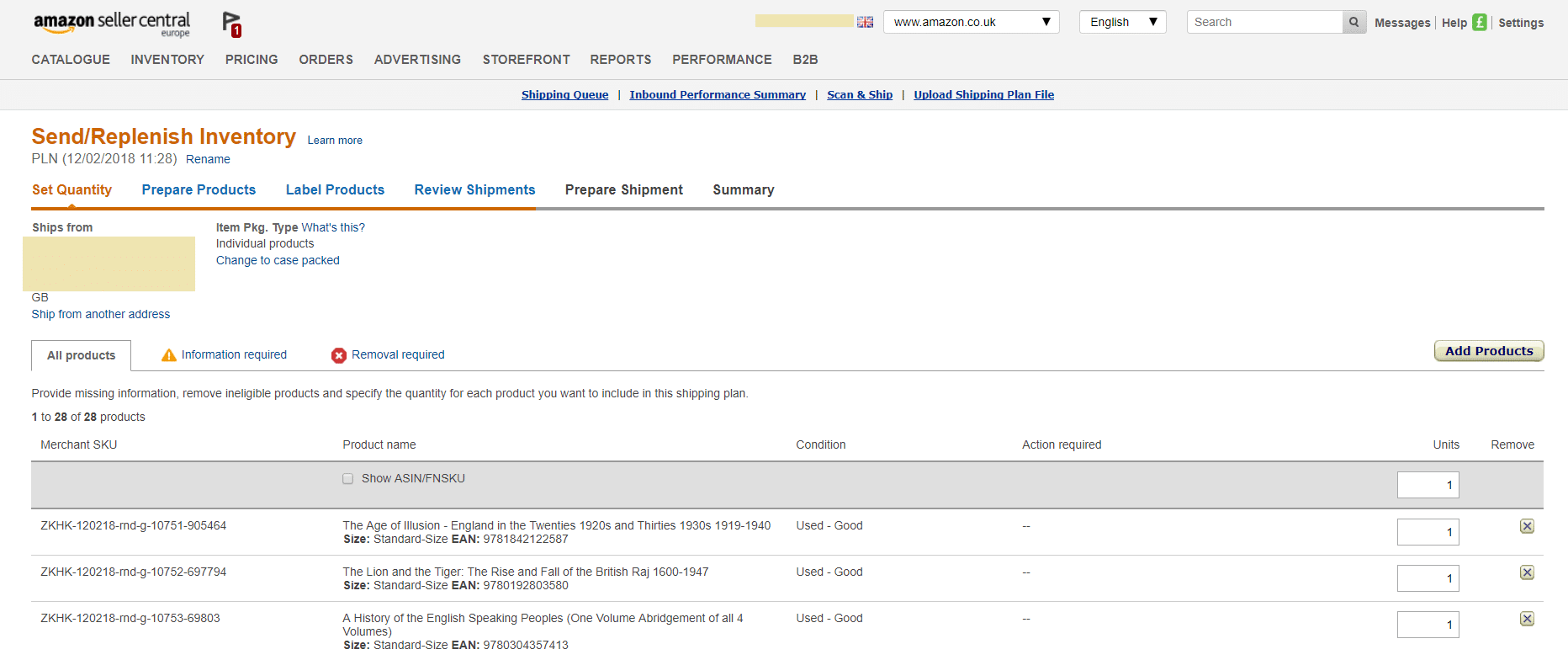Select the Label Products step
This screenshot has width=1568, height=660.
pos(335,190)
